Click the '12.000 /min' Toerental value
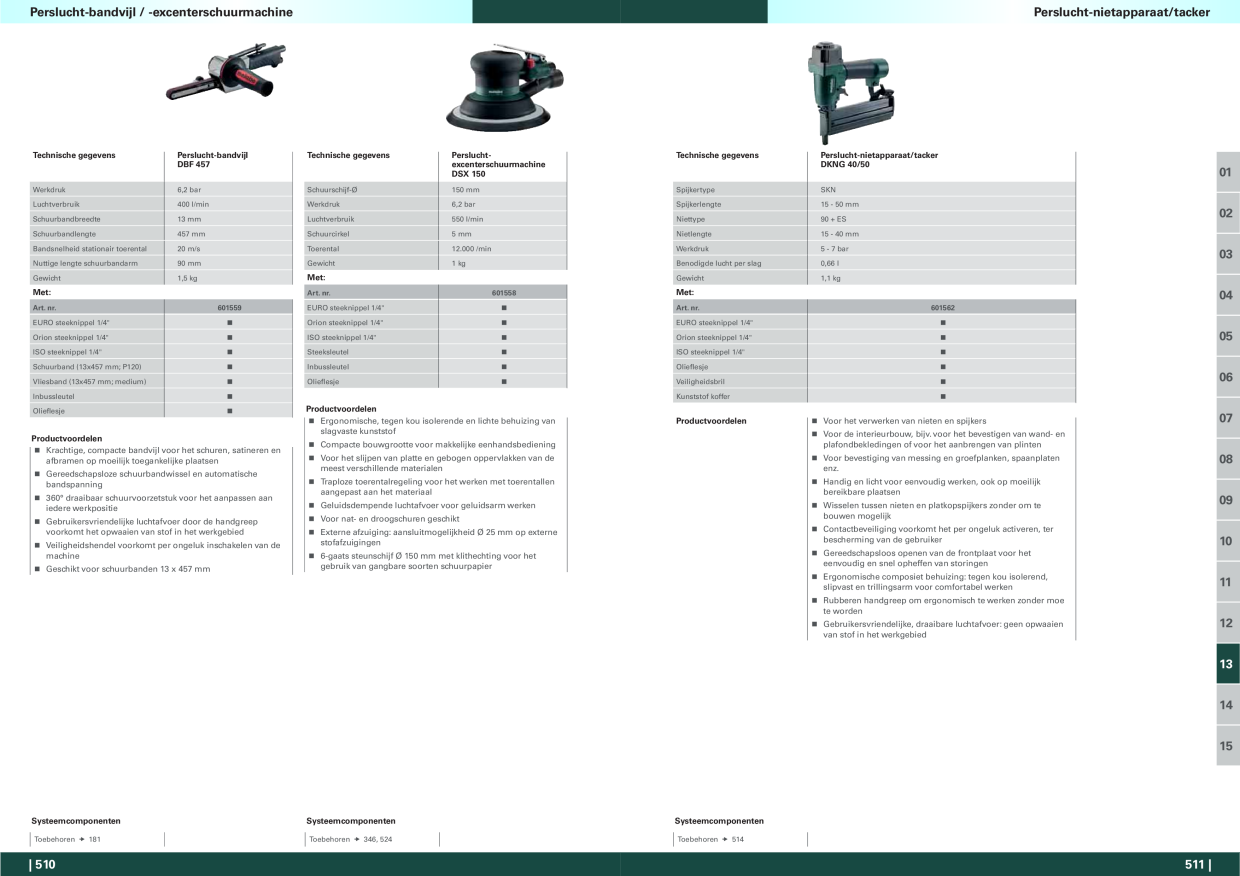1240x876 pixels. (x=472, y=248)
